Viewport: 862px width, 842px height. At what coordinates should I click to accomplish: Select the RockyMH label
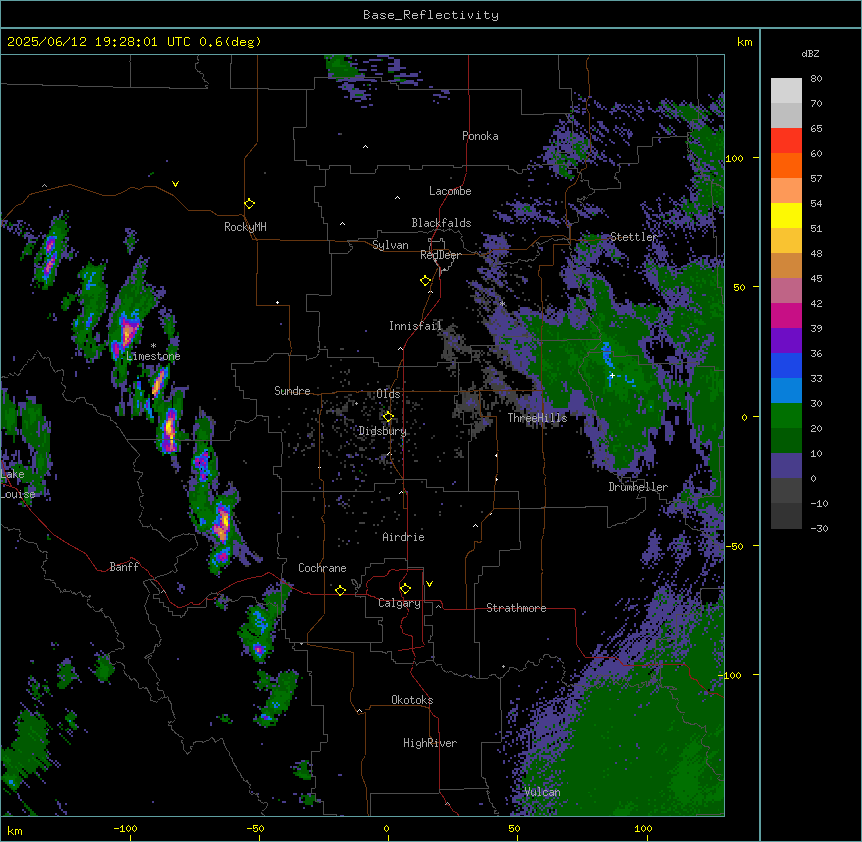tap(245, 227)
